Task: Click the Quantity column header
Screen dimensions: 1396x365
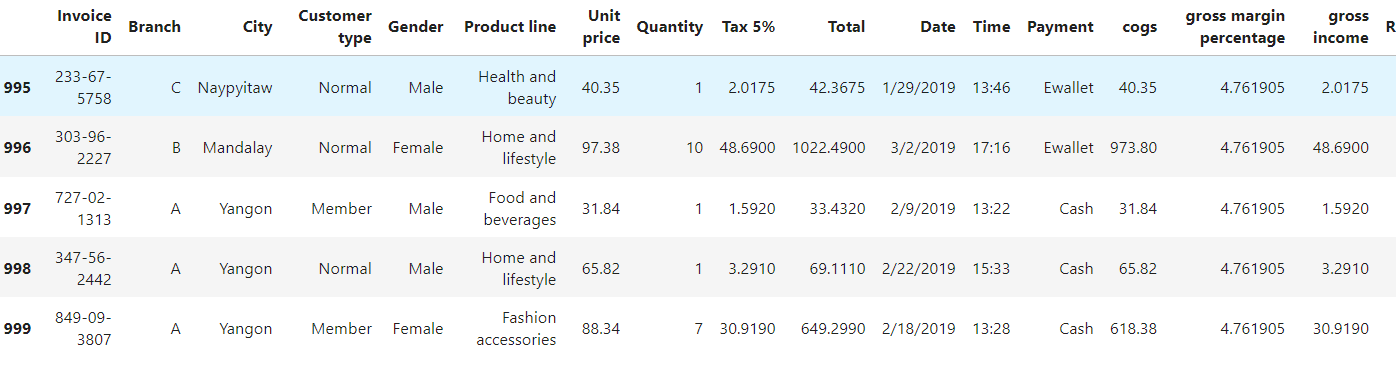Action: (669, 27)
